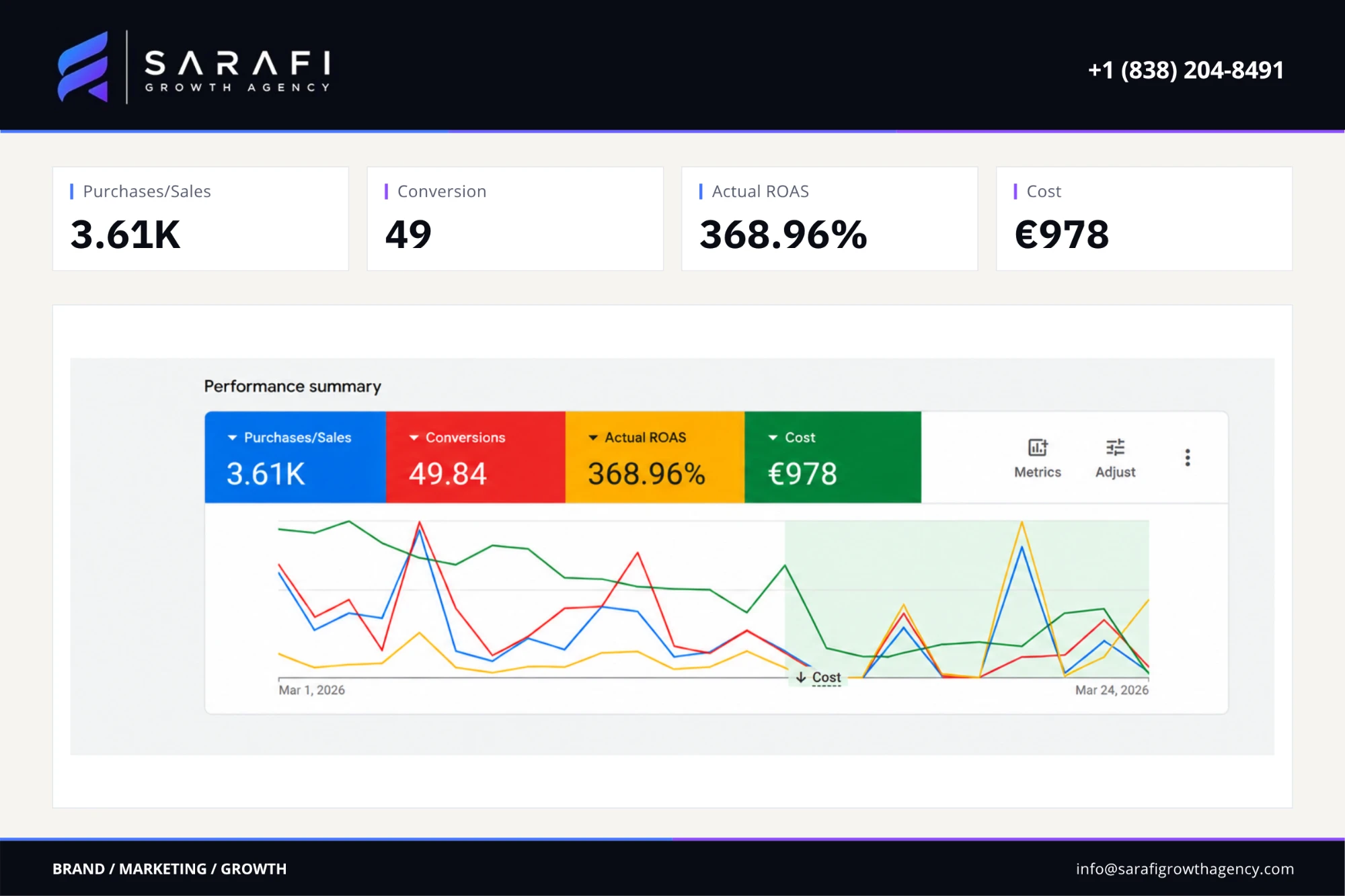
Task: Click the down-arrow Cost marker on chart
Action: tap(818, 678)
